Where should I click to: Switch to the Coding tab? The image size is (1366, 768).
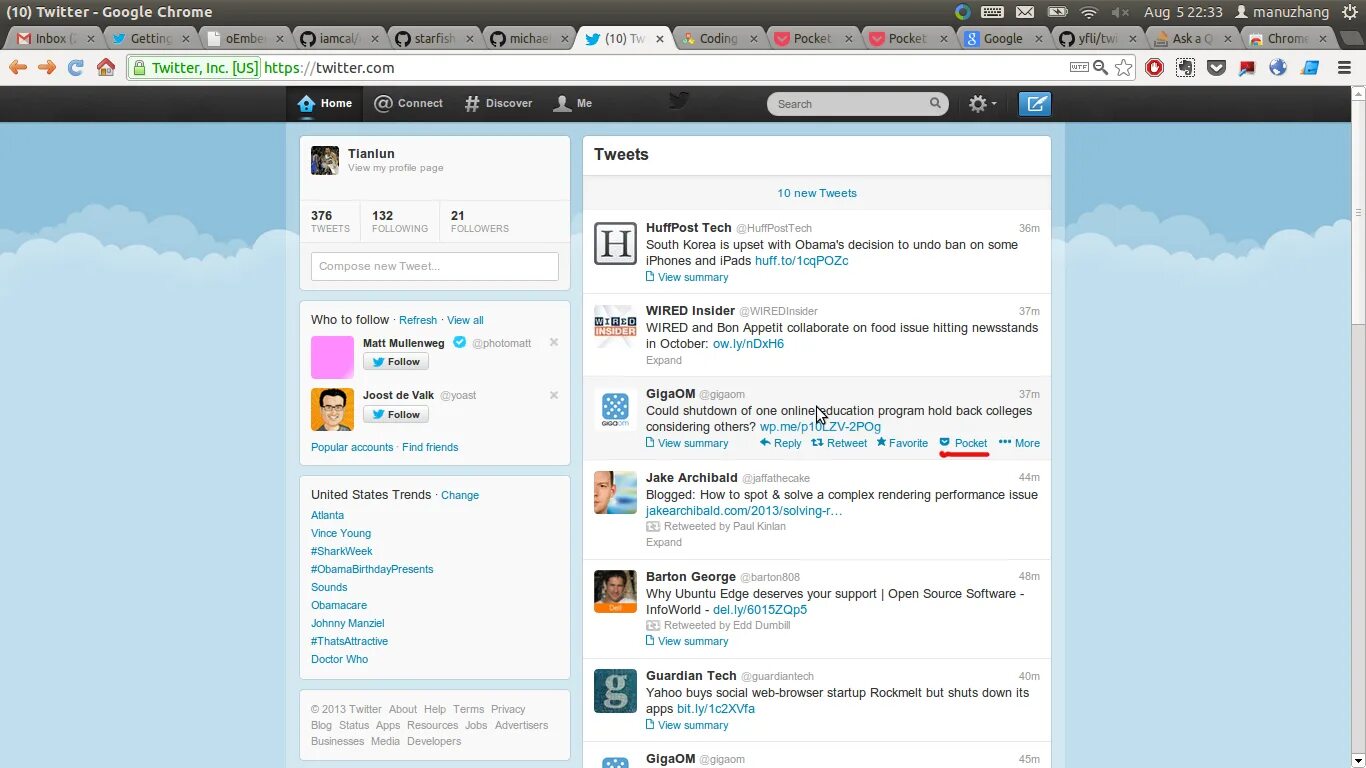[719, 39]
